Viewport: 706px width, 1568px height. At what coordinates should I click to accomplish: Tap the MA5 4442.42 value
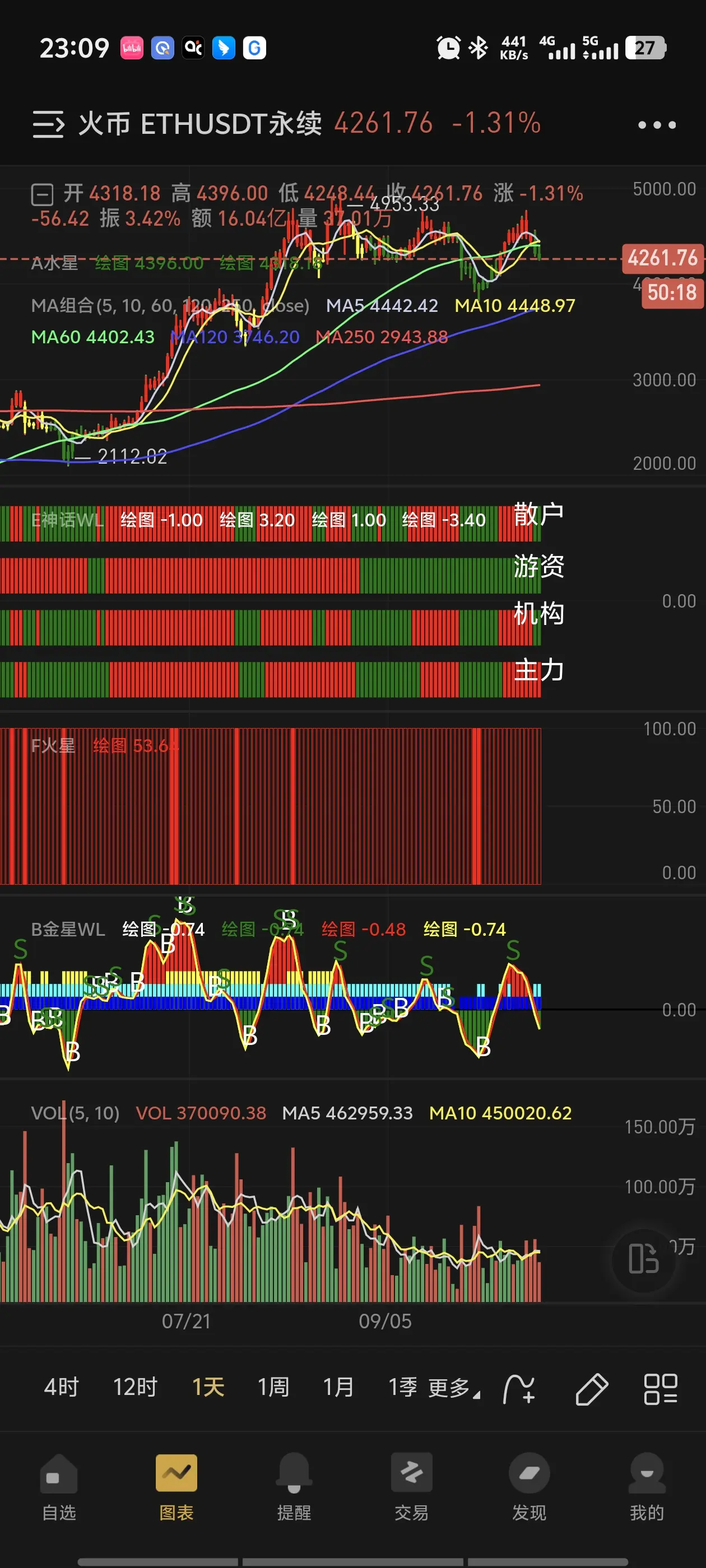point(382,305)
